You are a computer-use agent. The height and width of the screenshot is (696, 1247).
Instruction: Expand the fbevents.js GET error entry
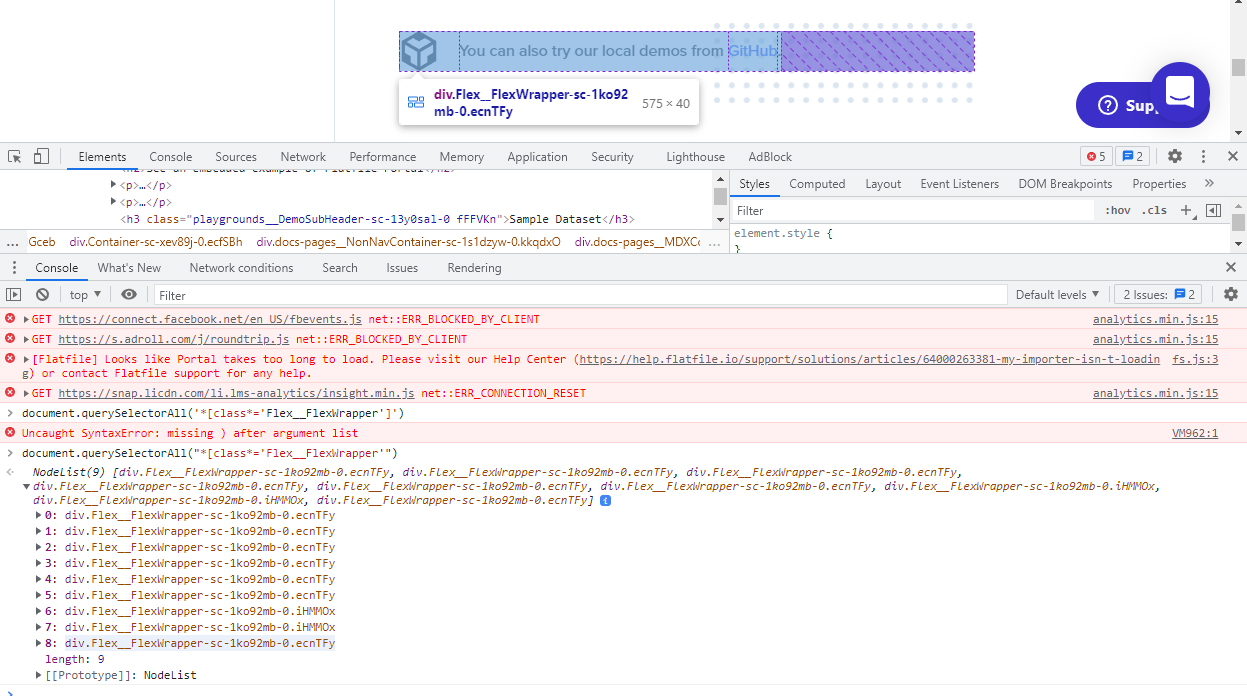[27, 320]
